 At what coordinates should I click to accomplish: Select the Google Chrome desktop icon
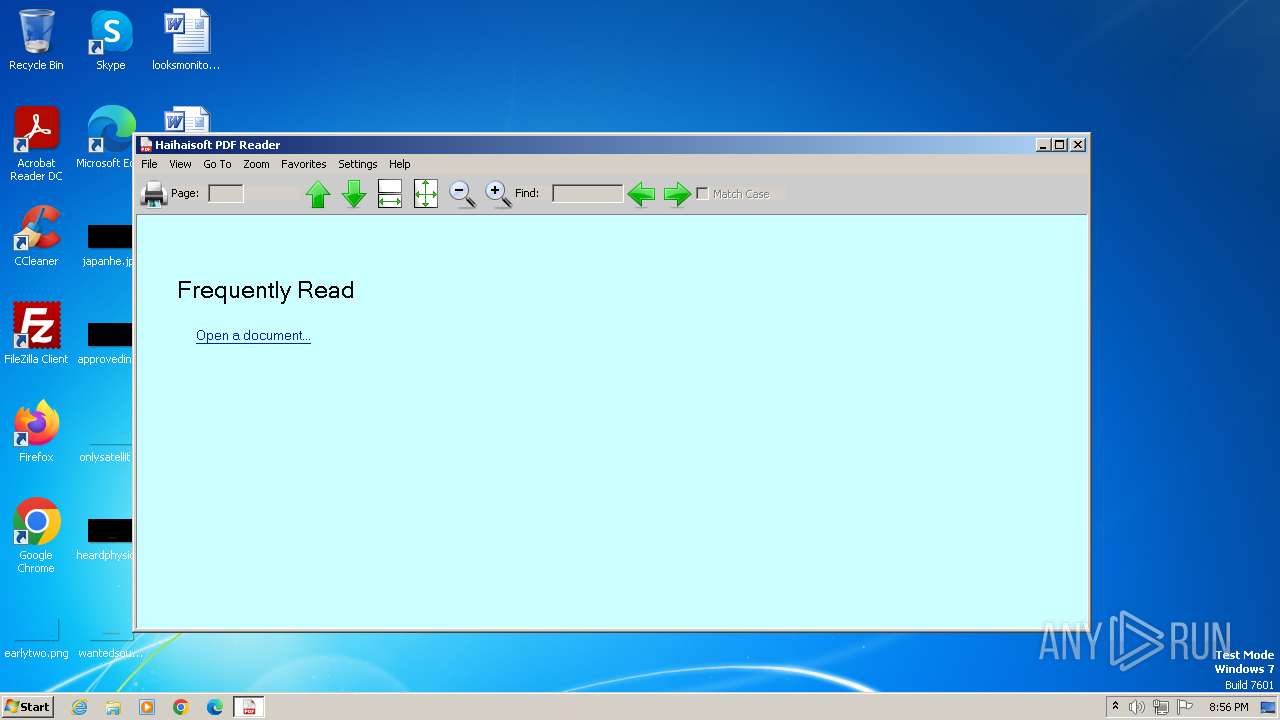(x=36, y=535)
